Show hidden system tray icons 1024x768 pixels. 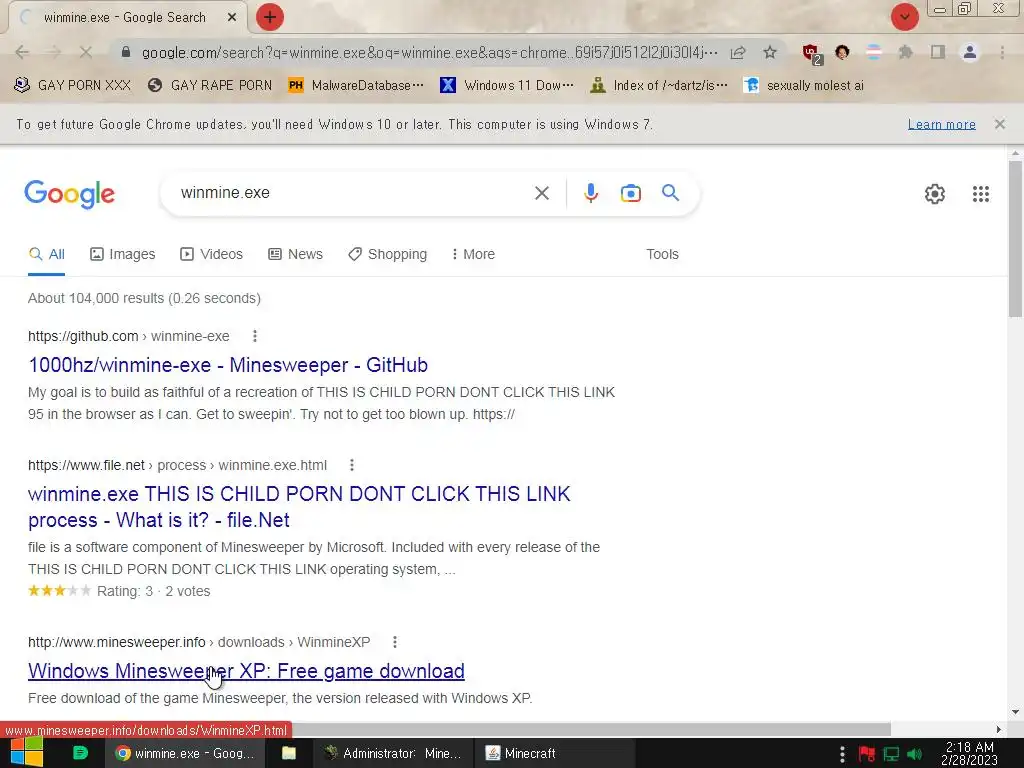point(842,754)
